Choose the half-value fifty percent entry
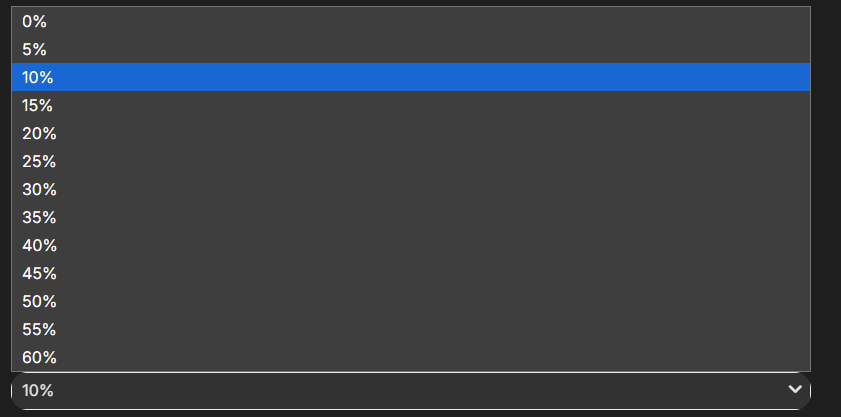 (411, 301)
